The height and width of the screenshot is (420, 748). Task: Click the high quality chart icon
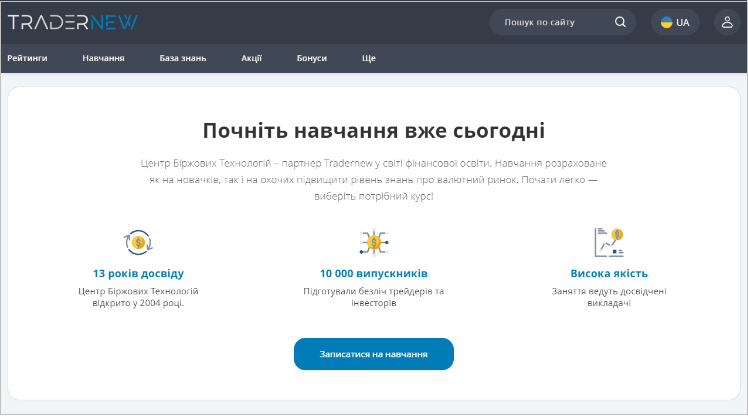pyautogui.click(x=609, y=242)
